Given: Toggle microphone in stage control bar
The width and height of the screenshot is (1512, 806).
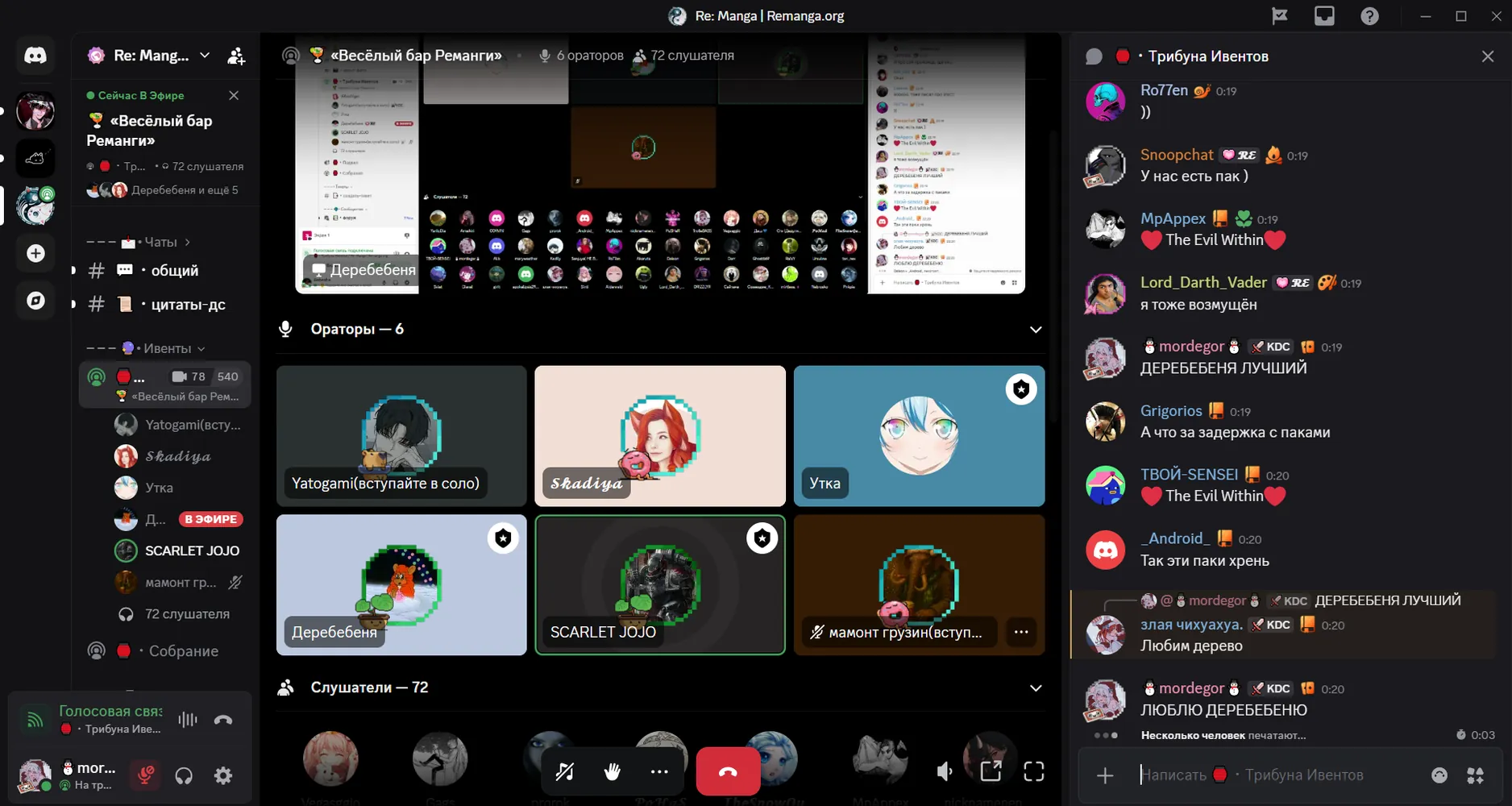Looking at the screenshot, I should (x=565, y=771).
